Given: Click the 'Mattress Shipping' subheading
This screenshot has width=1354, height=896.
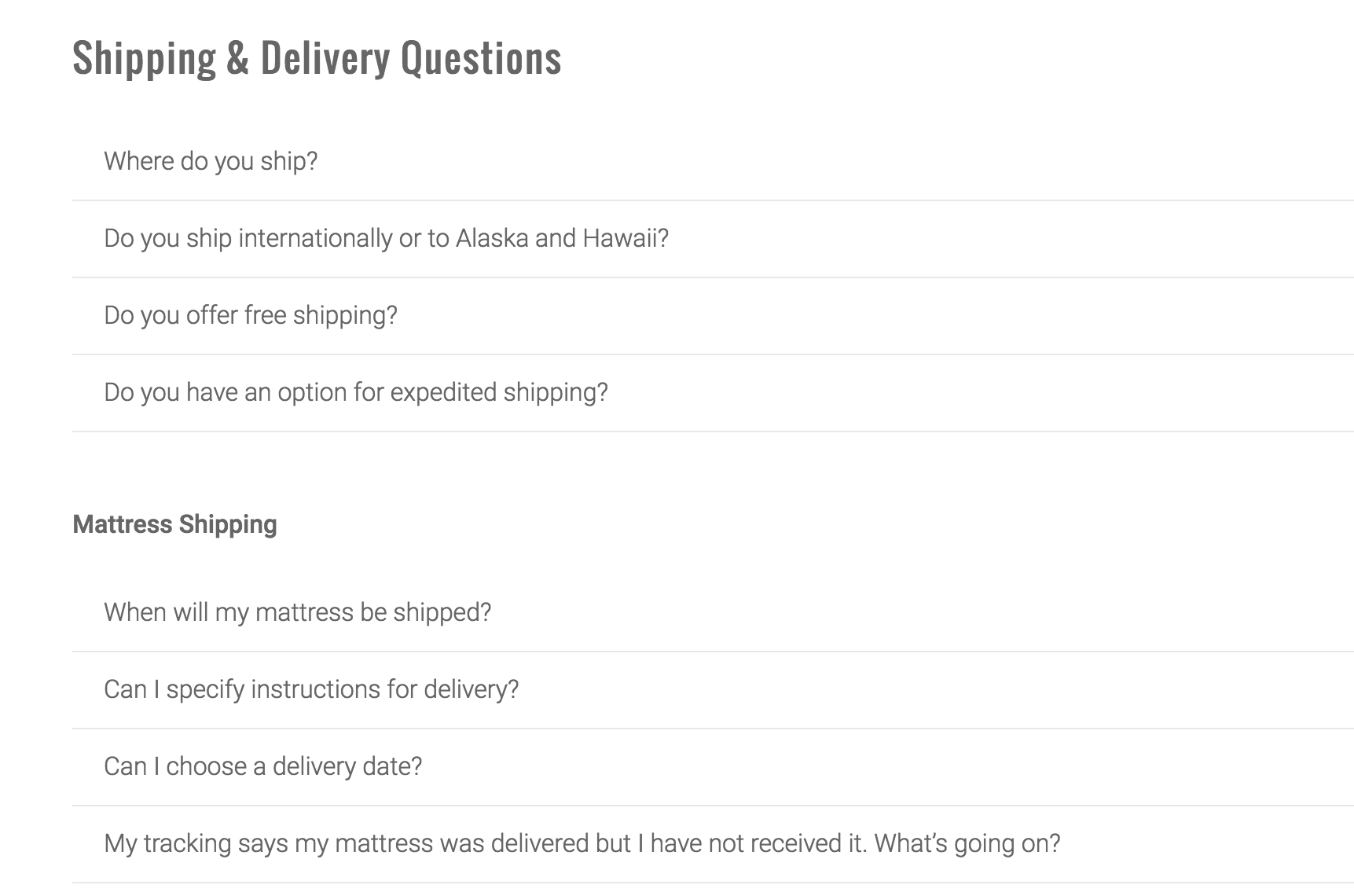Looking at the screenshot, I should (x=174, y=524).
